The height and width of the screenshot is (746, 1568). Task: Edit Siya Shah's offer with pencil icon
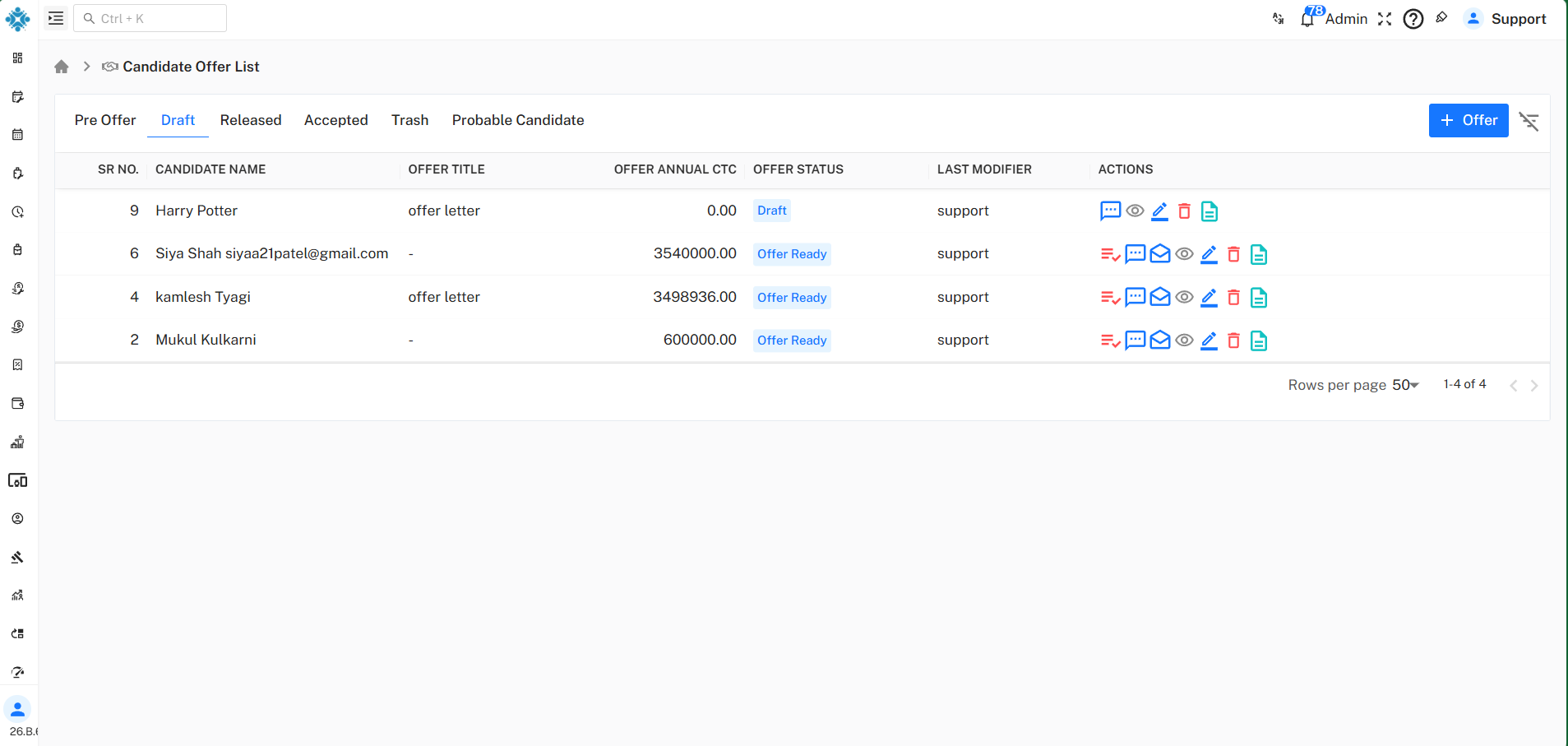pos(1209,254)
